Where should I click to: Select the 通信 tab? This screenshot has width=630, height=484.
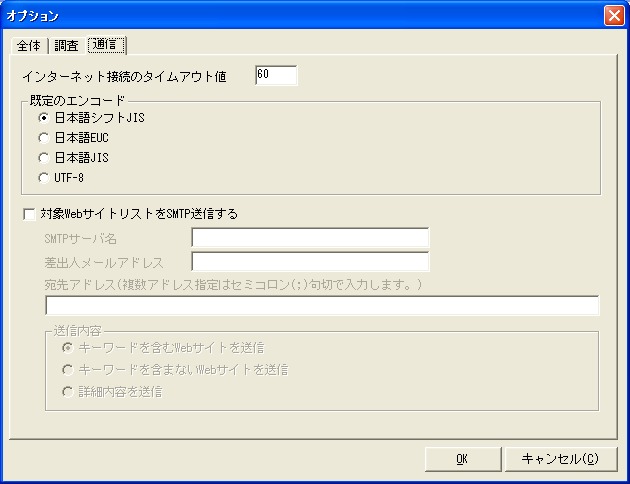[x=106, y=45]
